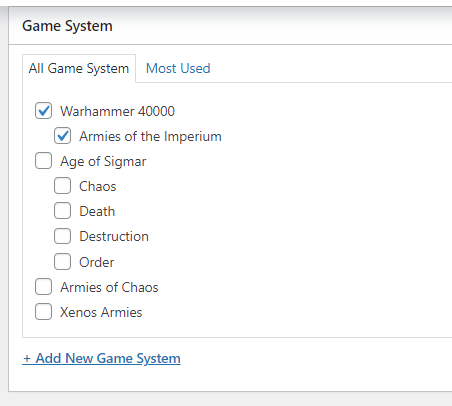Click the Armies of the Imperium label text
This screenshot has height=406, width=452.
[x=150, y=136]
